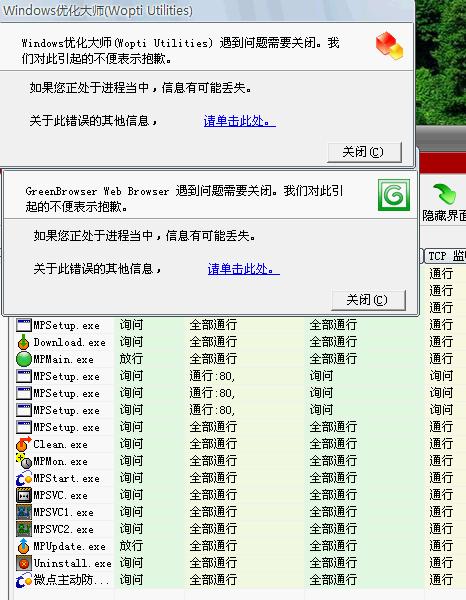Screen dimensions: 466x600
Task: Select the MPMain.exe file name
Action: [64, 359]
